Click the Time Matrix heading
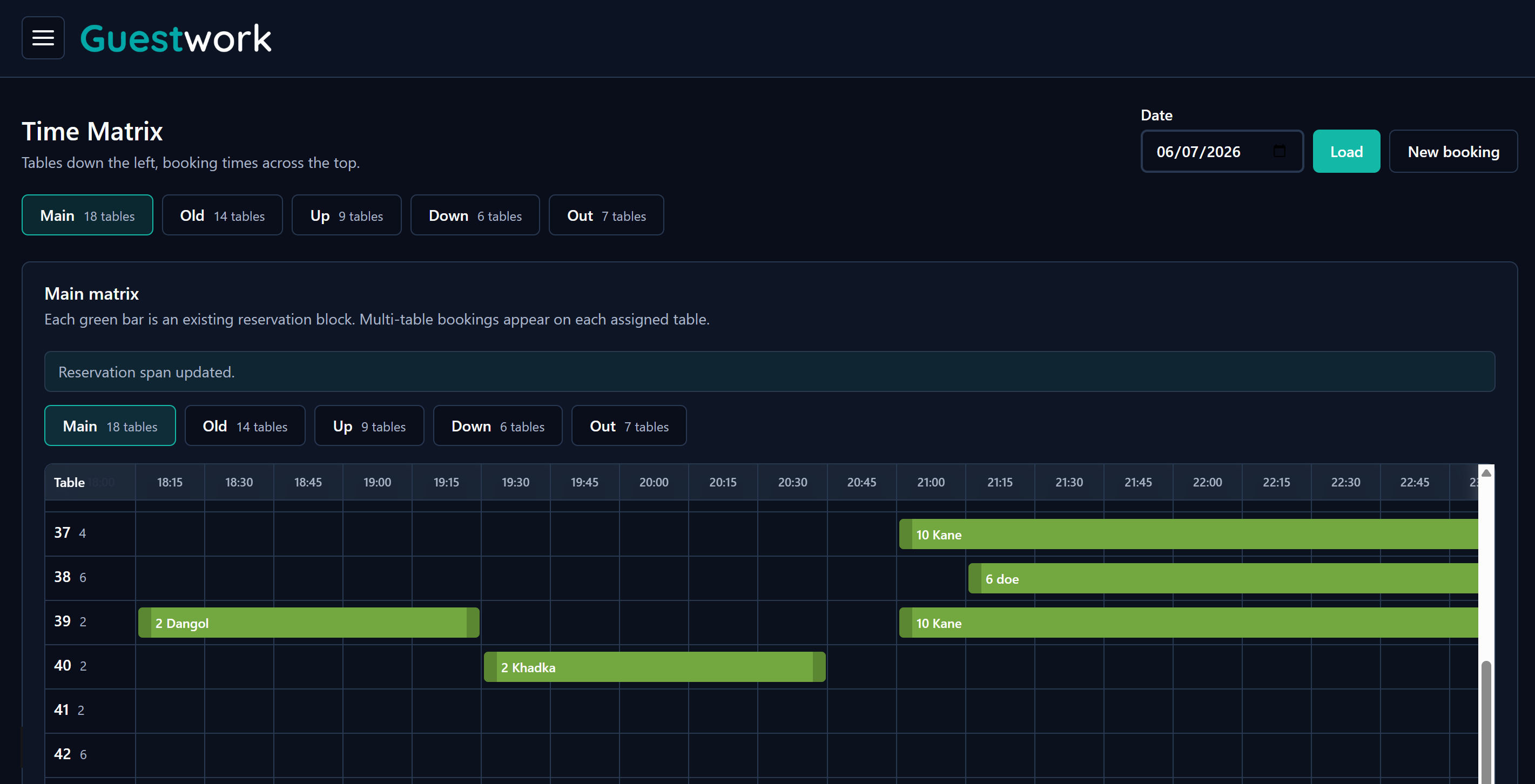 click(92, 131)
